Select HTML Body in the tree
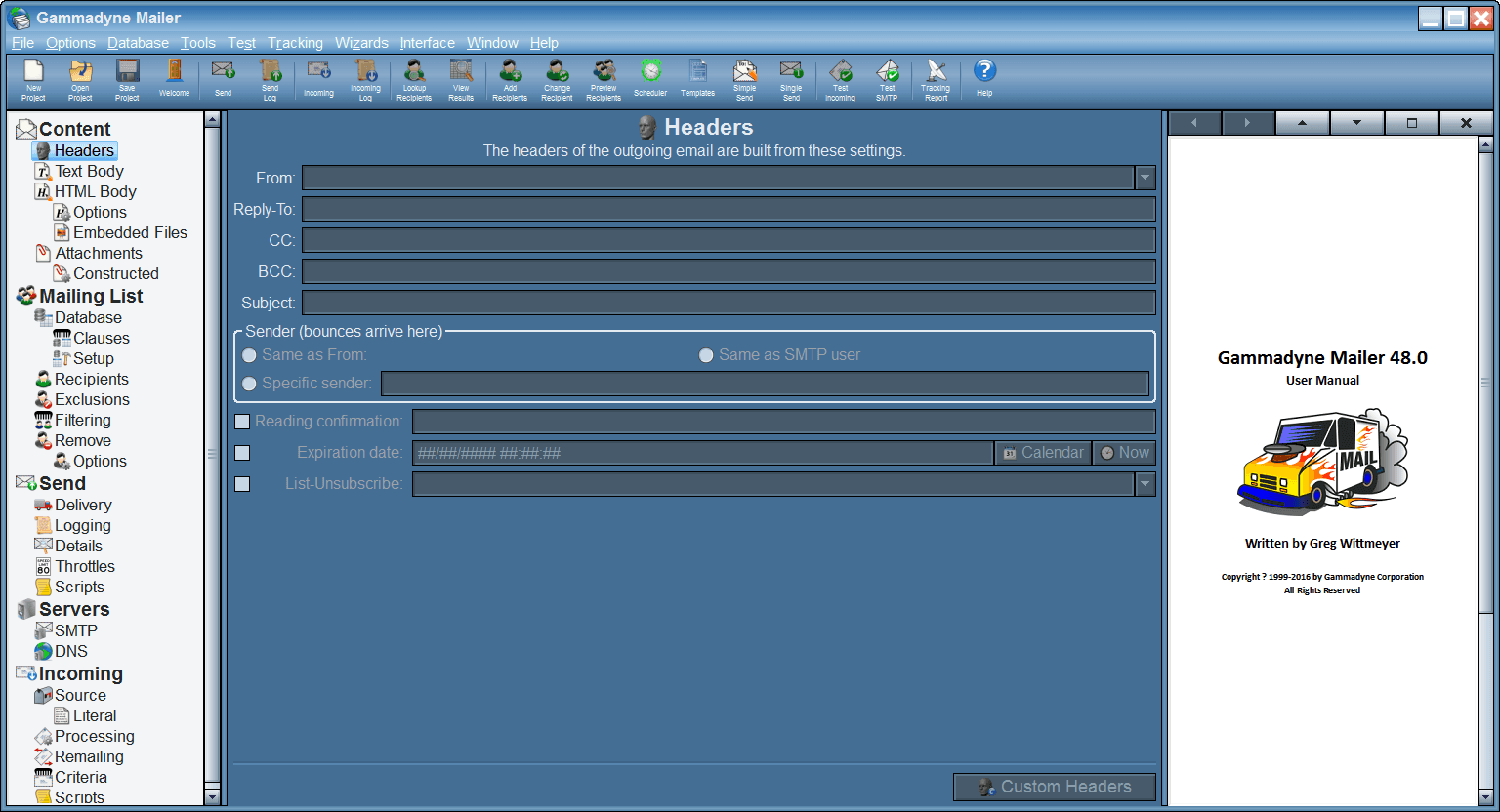This screenshot has width=1500, height=812. pyautogui.click(x=95, y=191)
